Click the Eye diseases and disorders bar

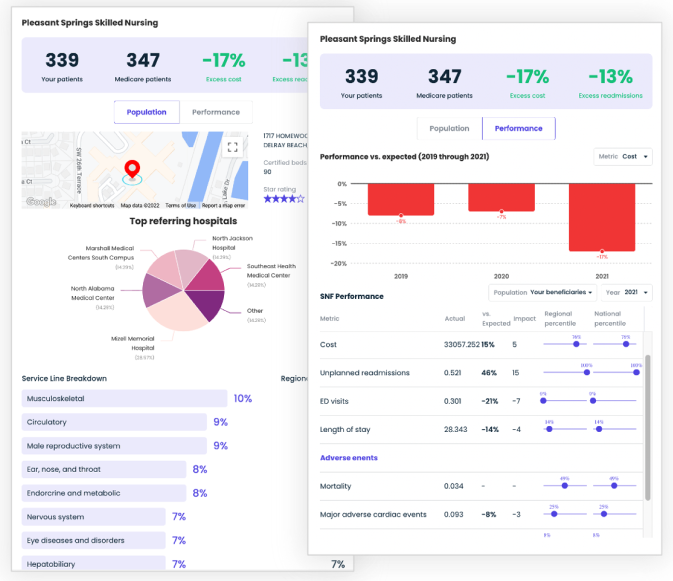click(x=94, y=540)
